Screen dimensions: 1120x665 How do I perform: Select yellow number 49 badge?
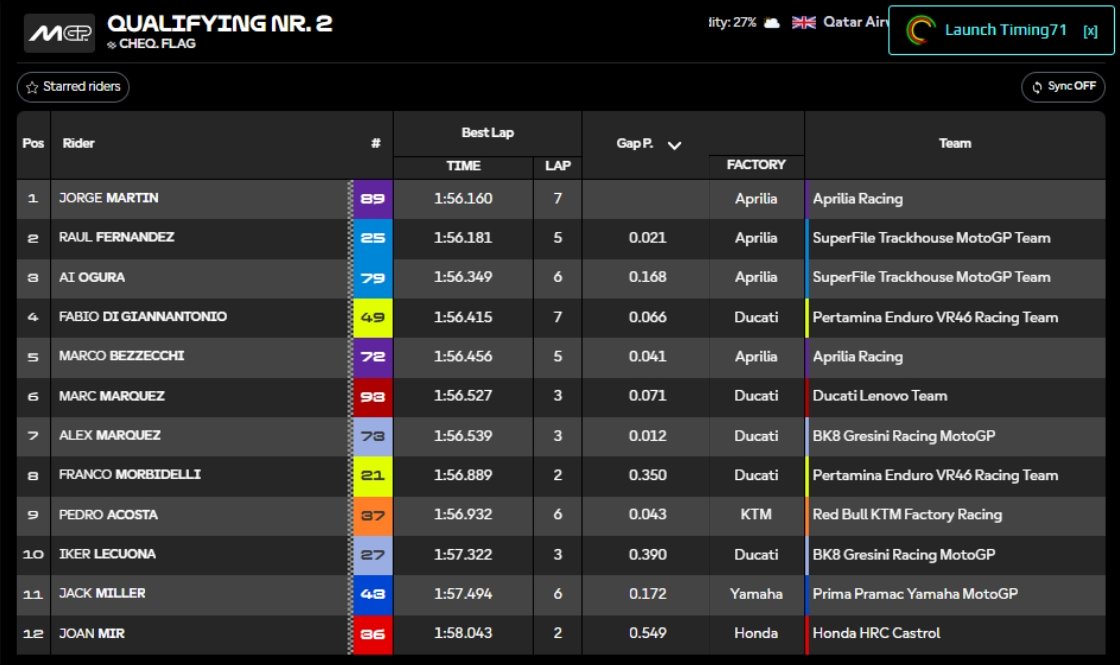pyautogui.click(x=372, y=318)
